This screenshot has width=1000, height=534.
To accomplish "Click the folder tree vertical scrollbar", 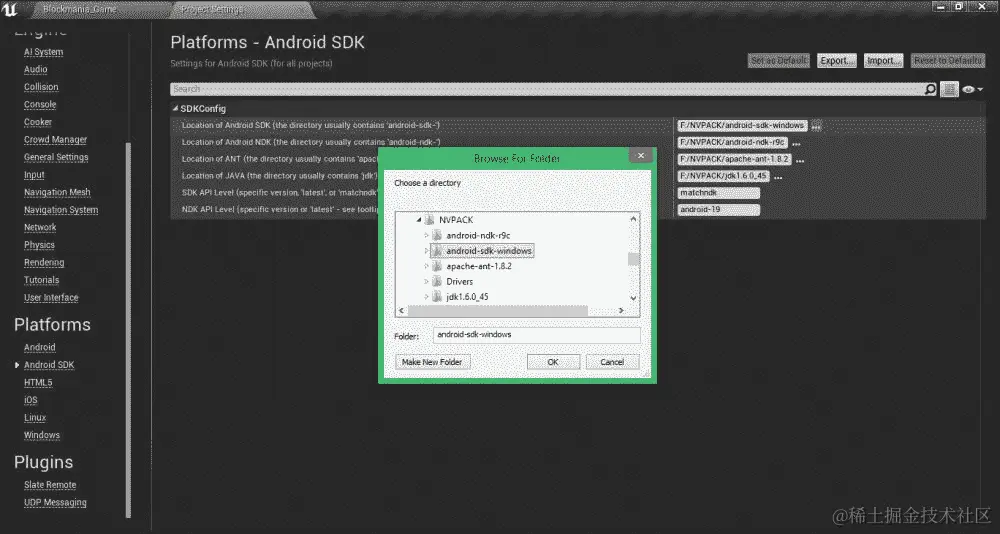I will (633, 258).
